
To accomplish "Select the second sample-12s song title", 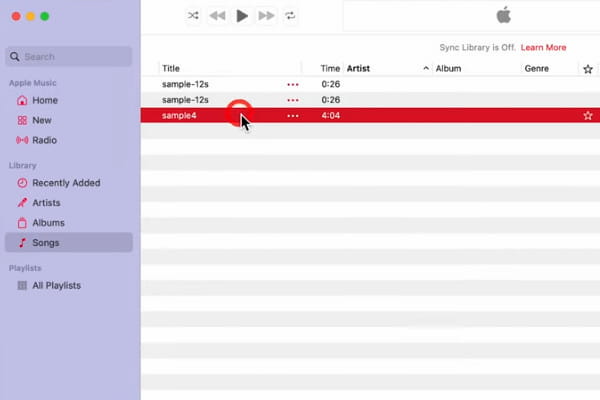I will (x=185, y=100).
